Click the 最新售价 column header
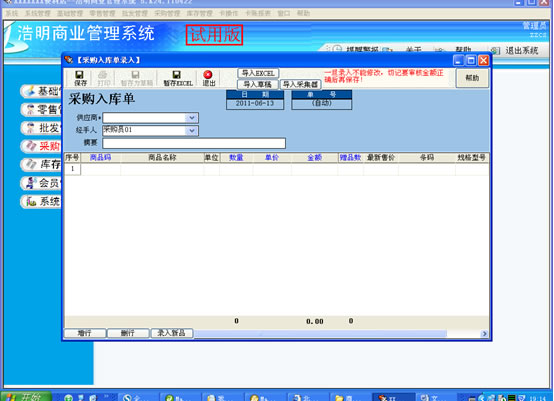 pyautogui.click(x=381, y=158)
